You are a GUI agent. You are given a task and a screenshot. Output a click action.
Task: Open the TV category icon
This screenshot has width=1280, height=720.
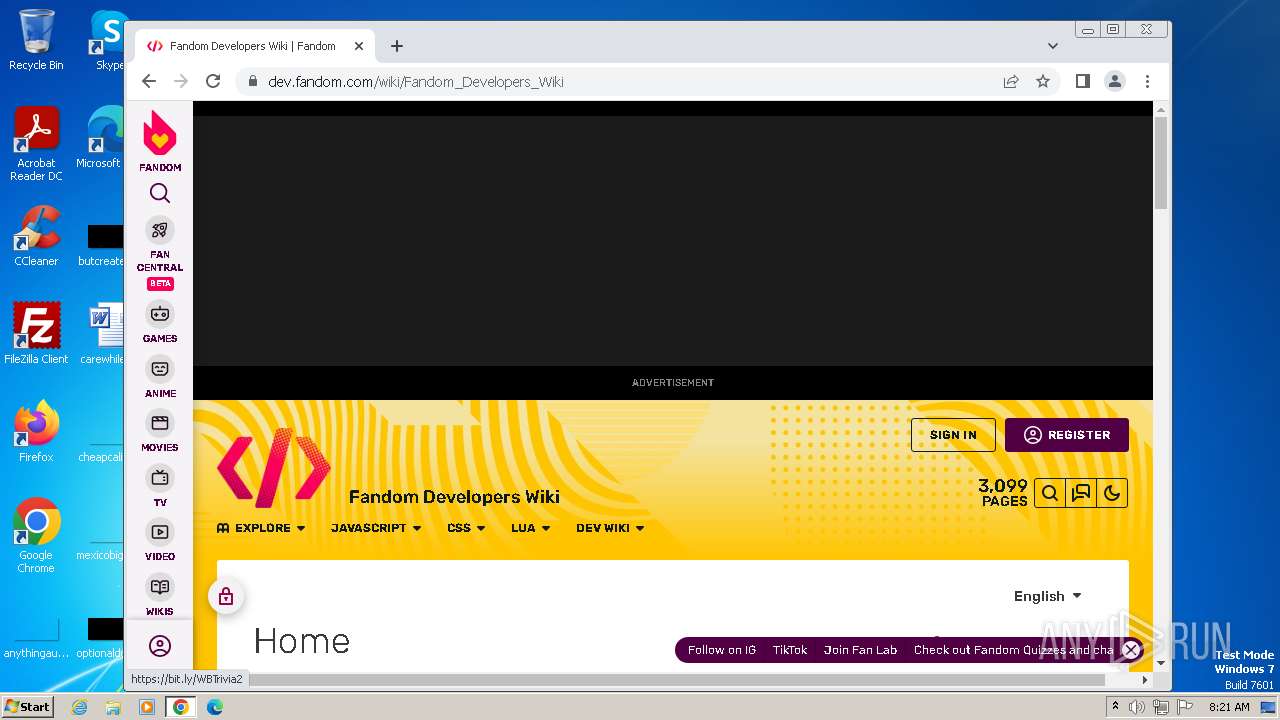pos(160,478)
